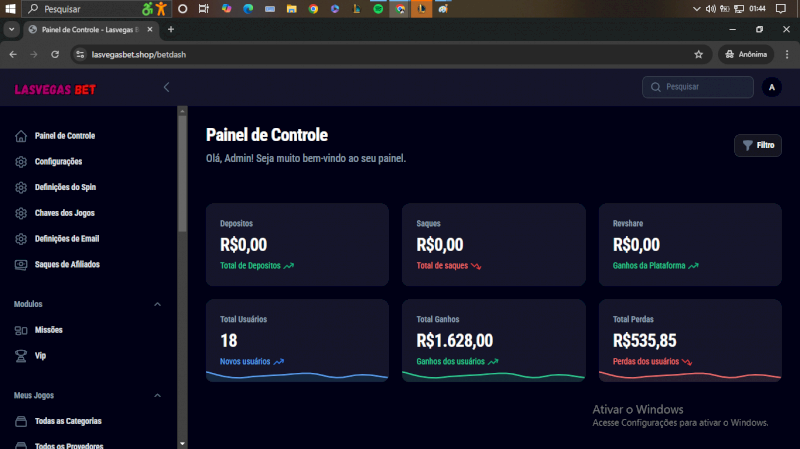This screenshot has width=800, height=449.
Task: Open Saques de Afiliados page
Action: [x=67, y=264]
